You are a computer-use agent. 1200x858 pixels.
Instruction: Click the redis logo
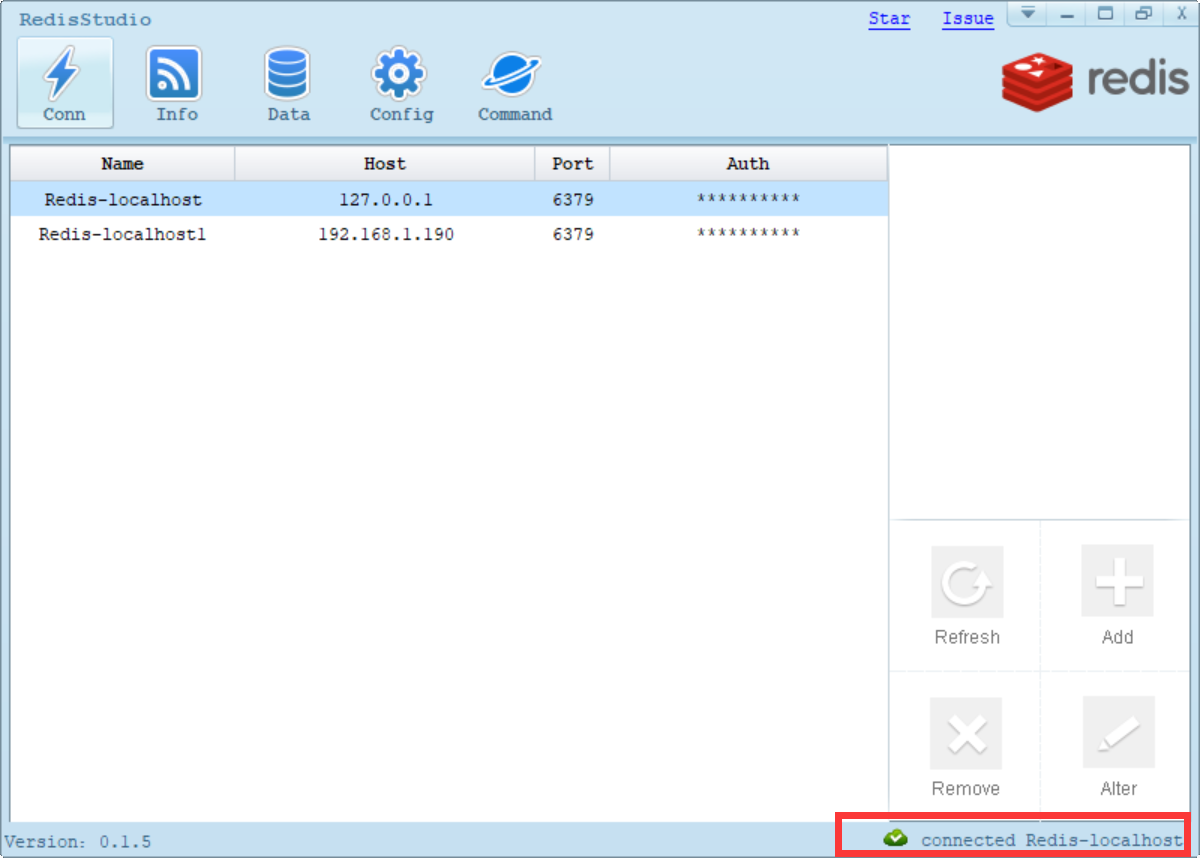pyautogui.click(x=1095, y=81)
